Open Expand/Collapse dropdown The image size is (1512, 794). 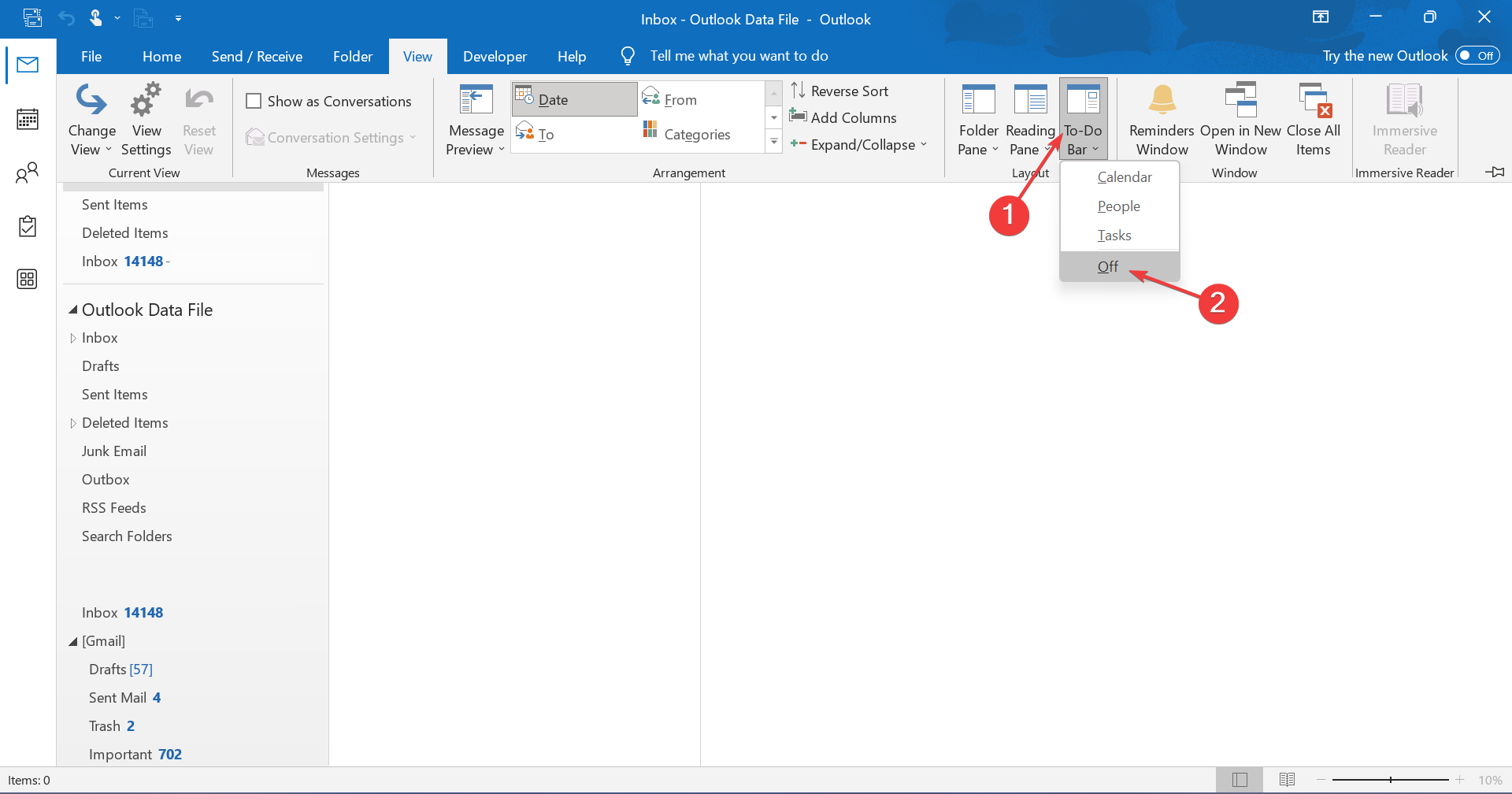(859, 144)
